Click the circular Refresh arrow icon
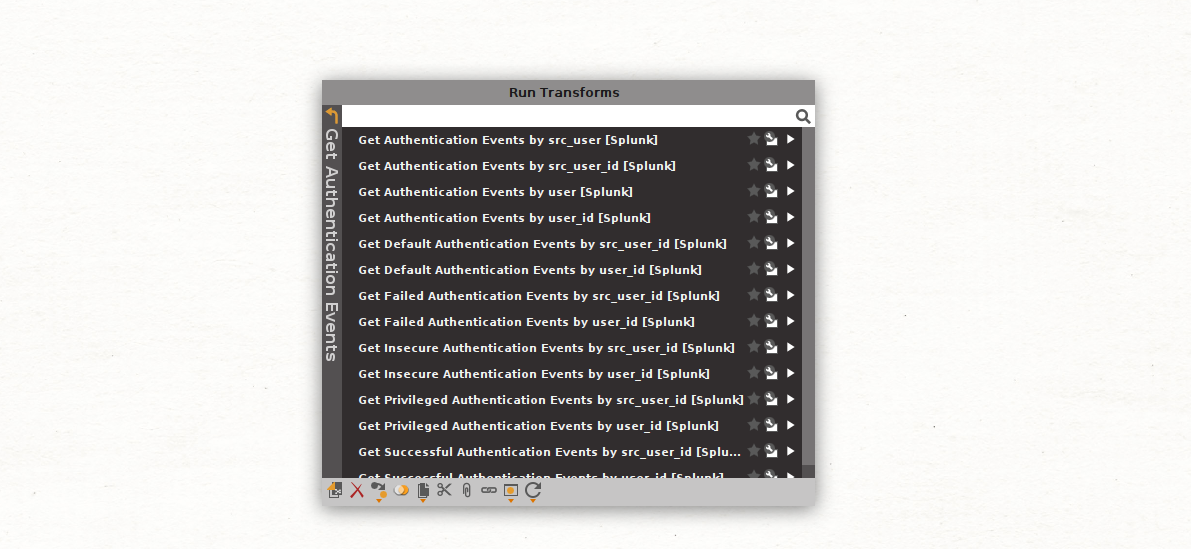 click(x=533, y=491)
